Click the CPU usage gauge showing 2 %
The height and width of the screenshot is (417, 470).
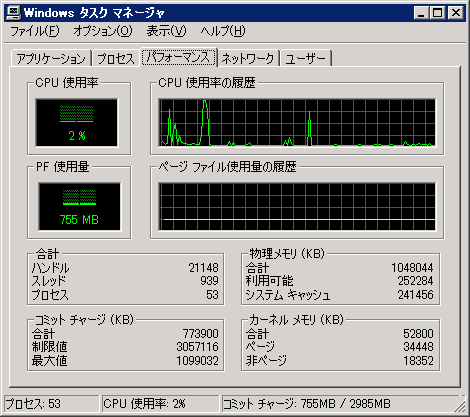[x=77, y=122]
